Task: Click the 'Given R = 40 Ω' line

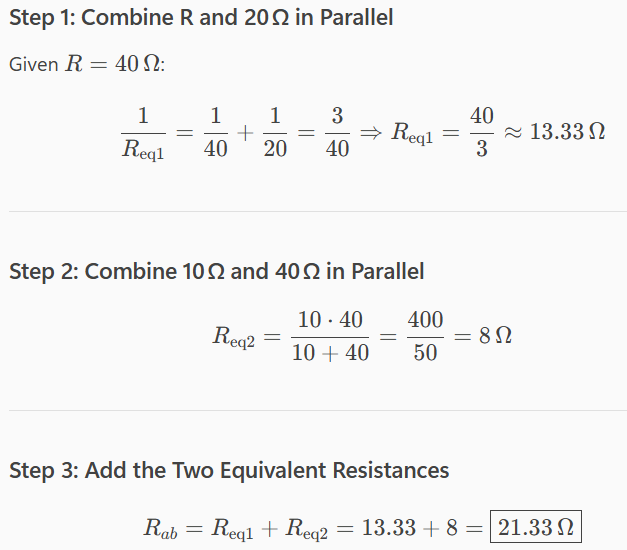Action: 87,64
